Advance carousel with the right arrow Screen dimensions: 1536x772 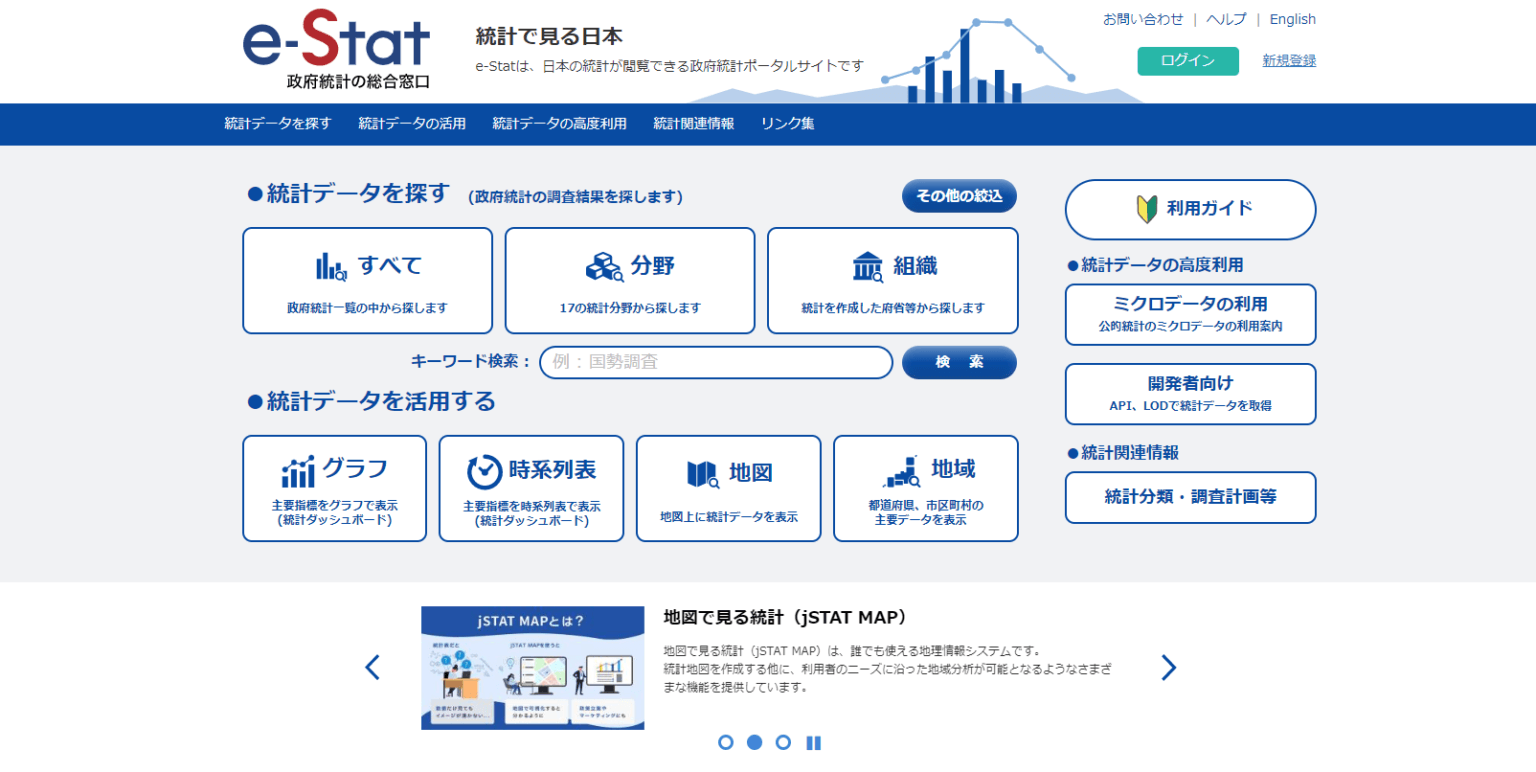click(1168, 666)
